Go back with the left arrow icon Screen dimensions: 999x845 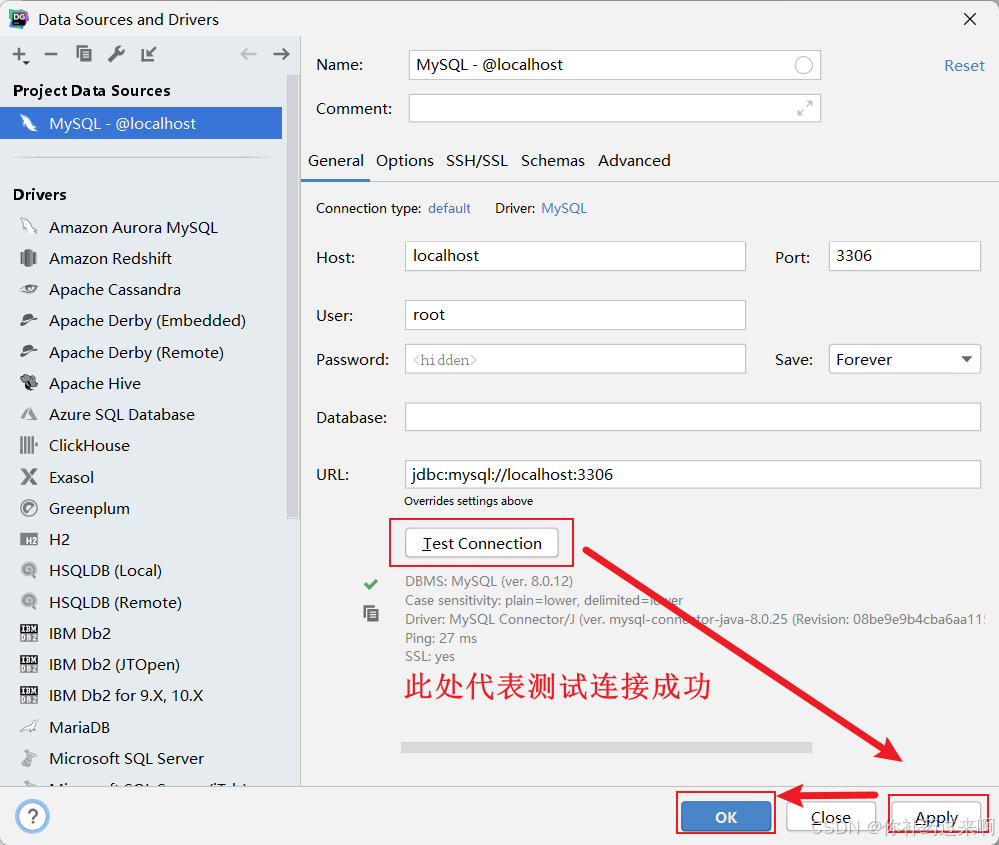tap(248, 54)
